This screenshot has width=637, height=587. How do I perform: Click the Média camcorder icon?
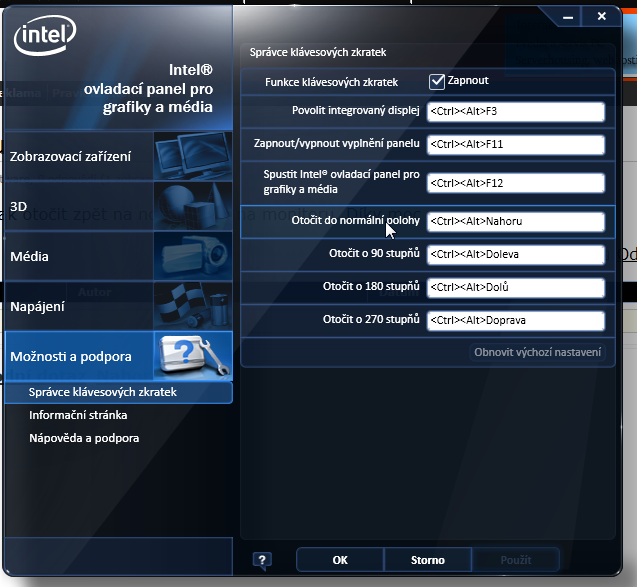click(x=193, y=256)
